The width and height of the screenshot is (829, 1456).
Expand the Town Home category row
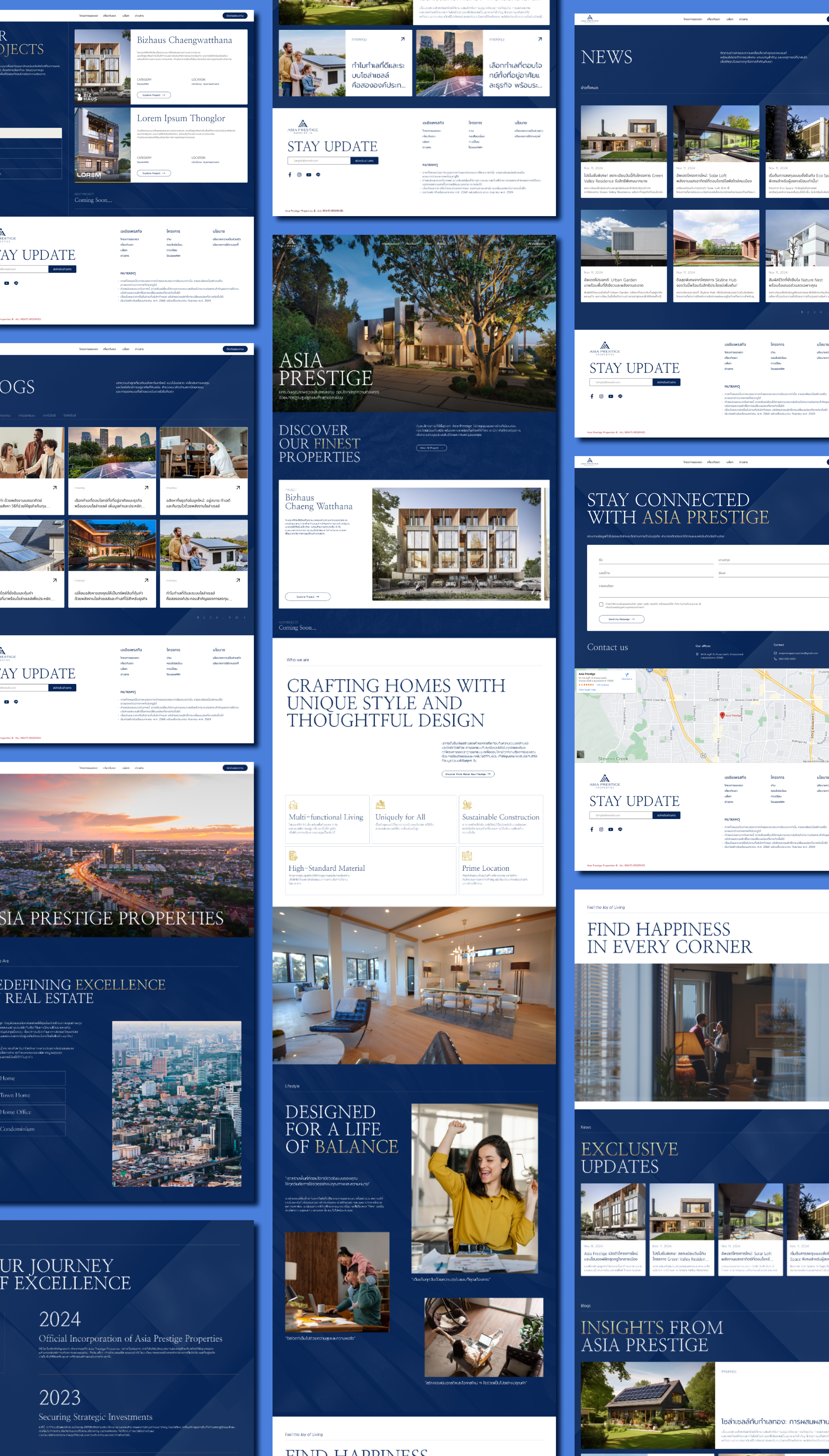point(32,1095)
